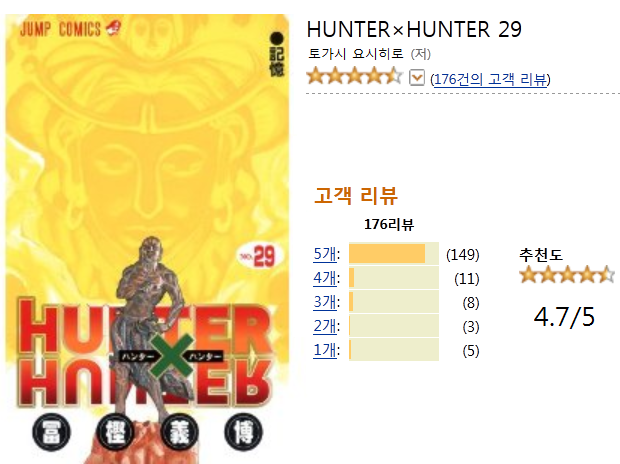Filter by 3개 star reviews link
620x464 pixels.
point(325,302)
